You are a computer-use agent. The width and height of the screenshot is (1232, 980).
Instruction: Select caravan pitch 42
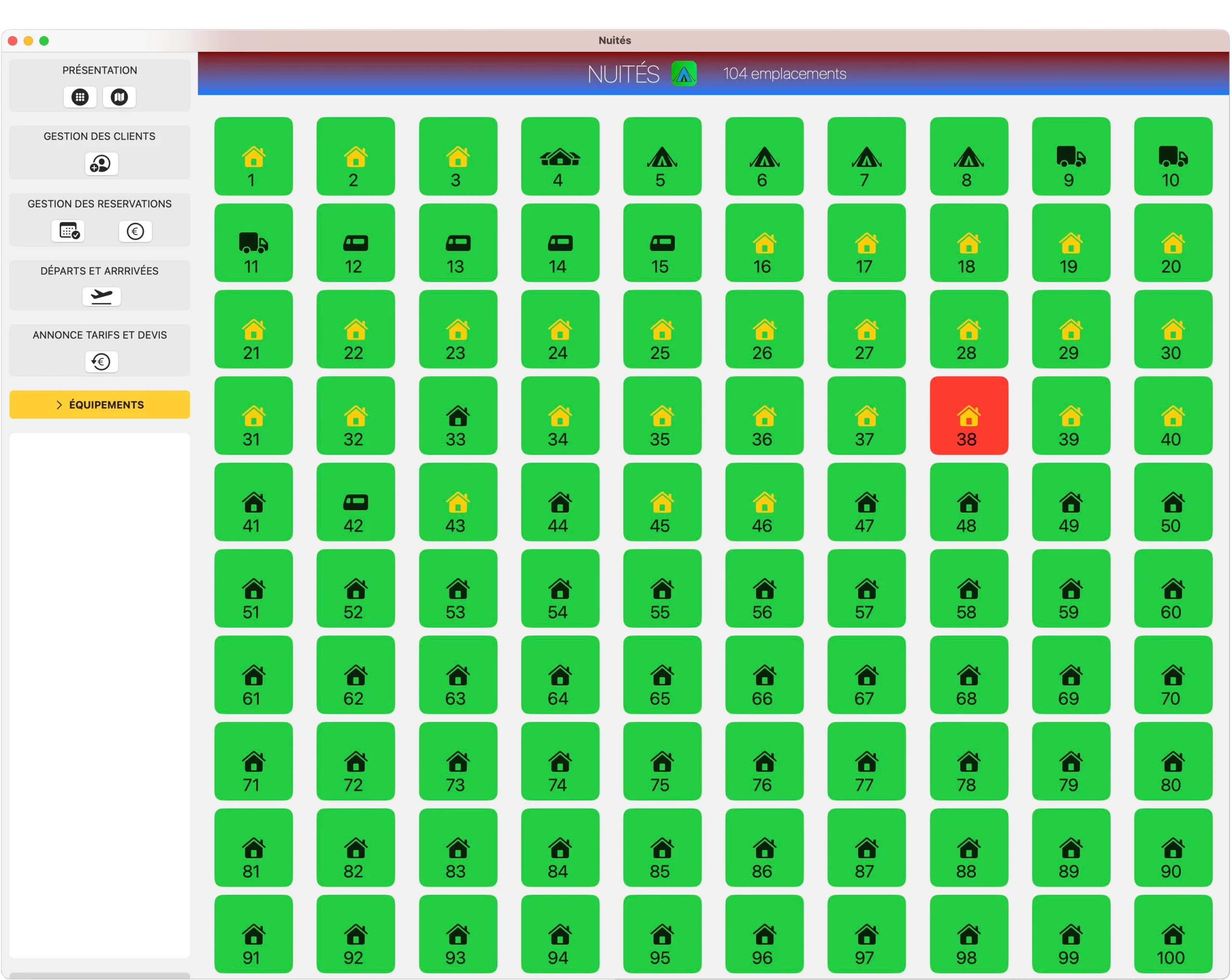pyautogui.click(x=356, y=503)
